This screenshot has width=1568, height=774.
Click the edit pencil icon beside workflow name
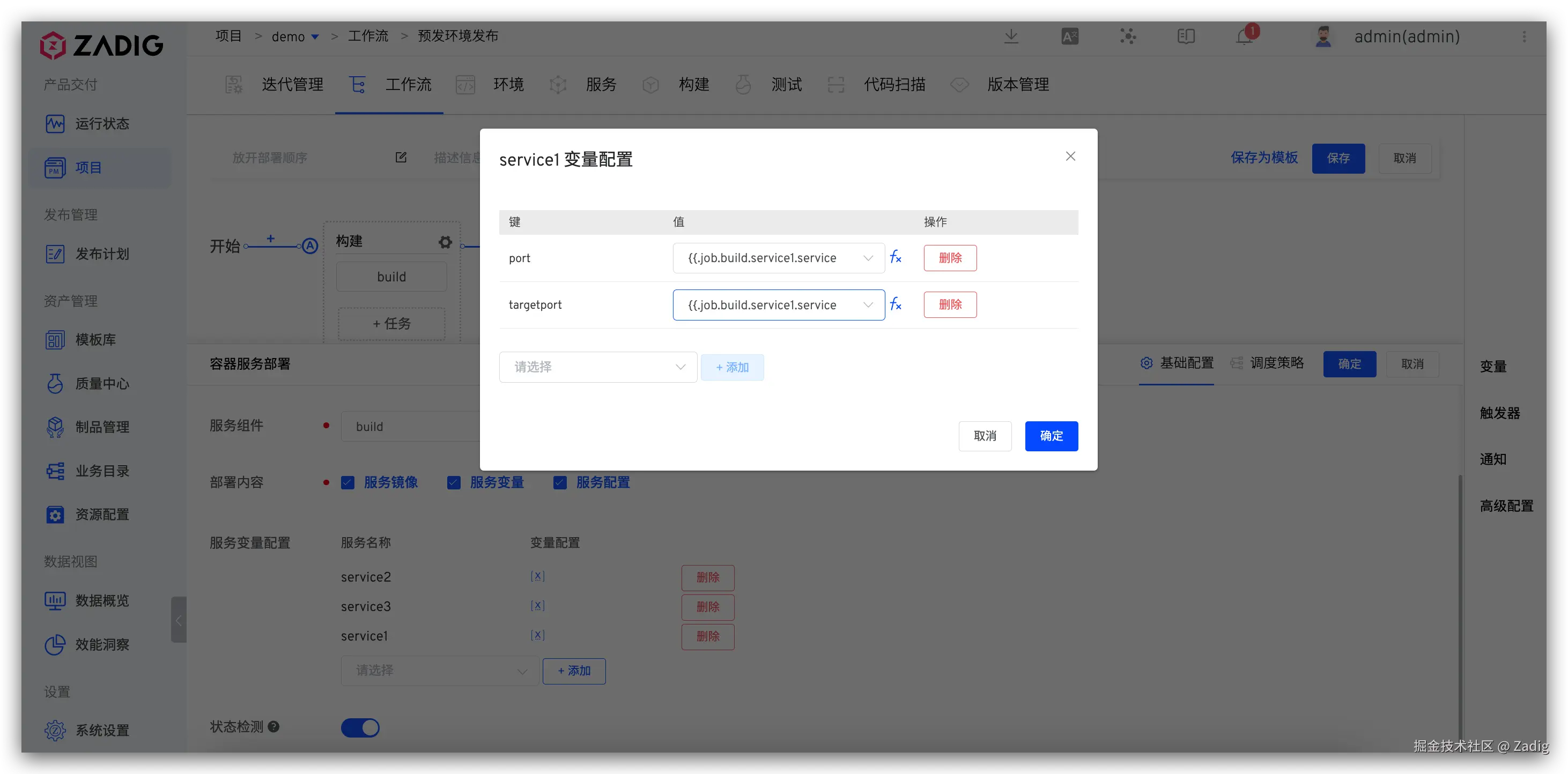coord(401,158)
